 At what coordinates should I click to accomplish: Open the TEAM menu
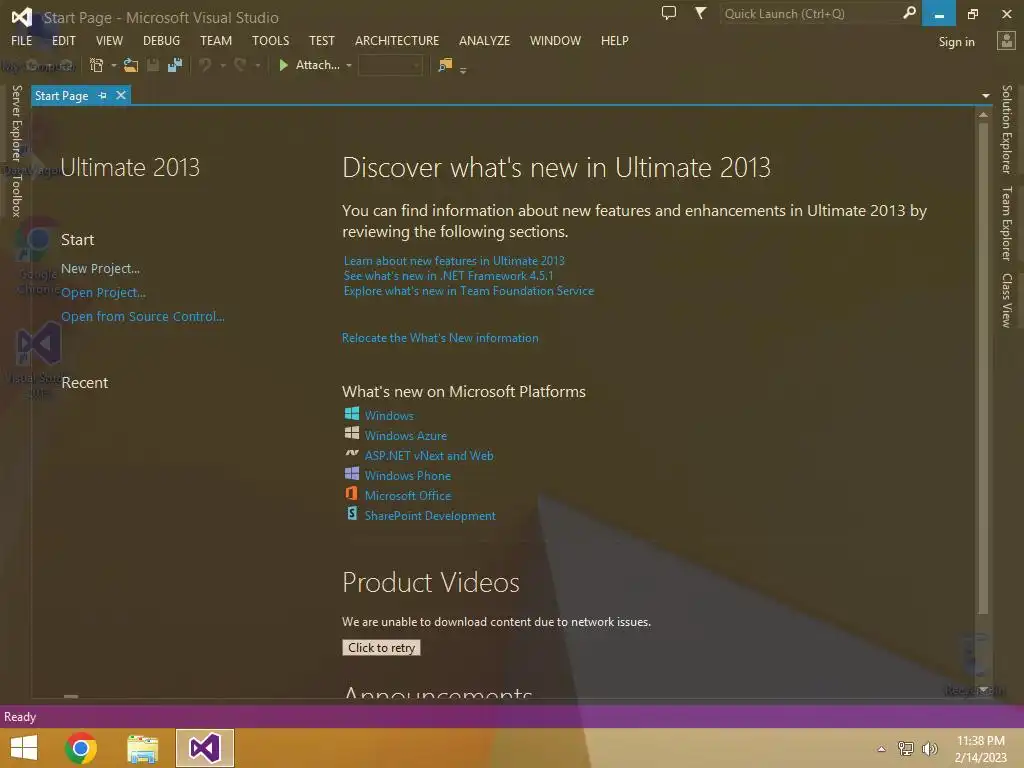(x=216, y=40)
